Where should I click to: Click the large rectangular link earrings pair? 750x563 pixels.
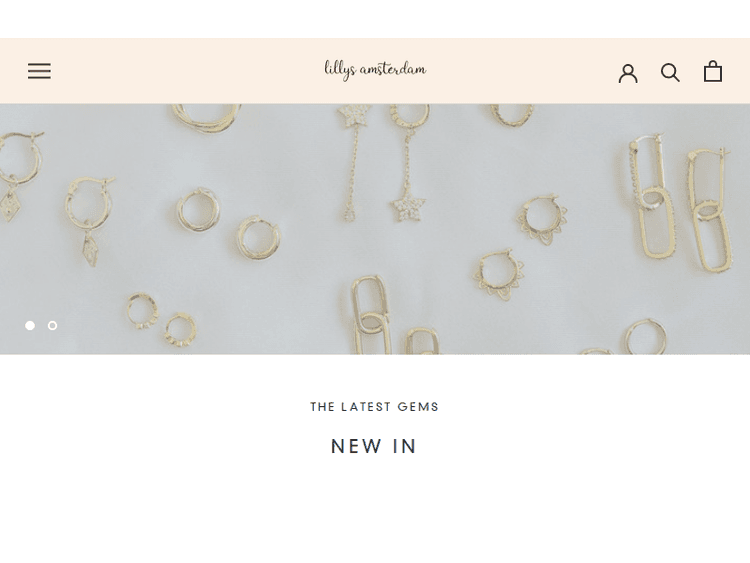pos(680,203)
